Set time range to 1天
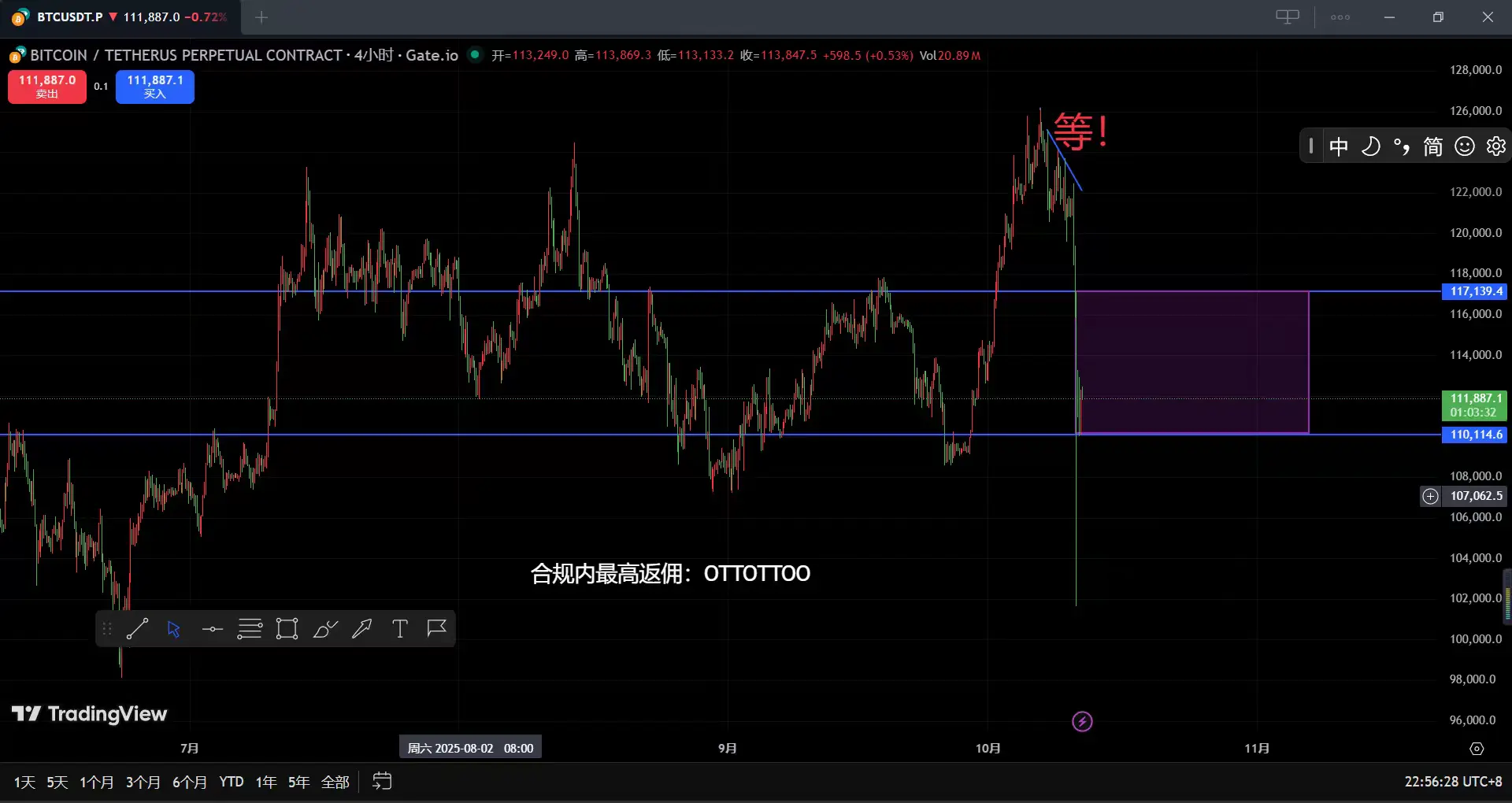This screenshot has width=1512, height=803. (x=24, y=782)
